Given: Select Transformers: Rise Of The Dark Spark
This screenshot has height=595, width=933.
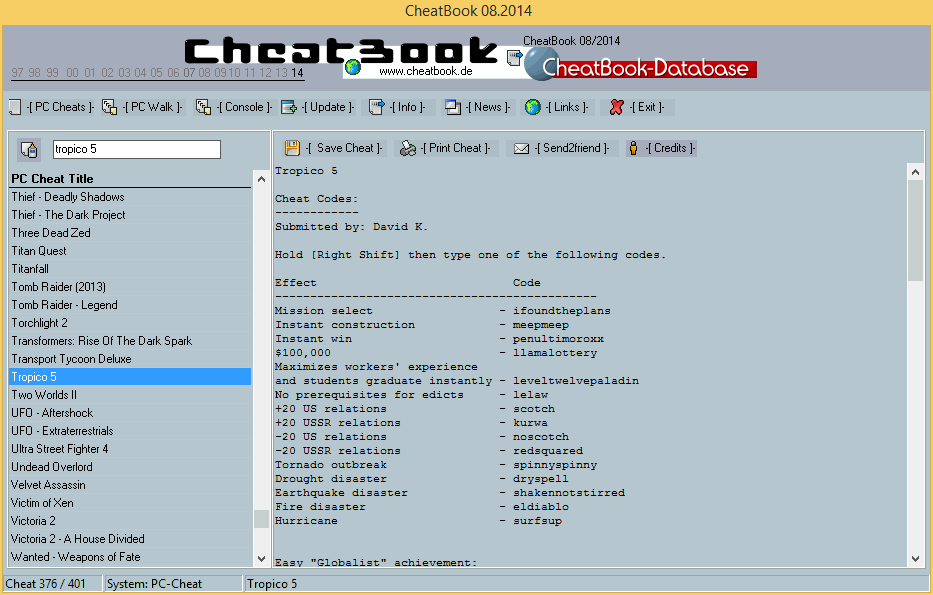Looking at the screenshot, I should coord(131,341).
